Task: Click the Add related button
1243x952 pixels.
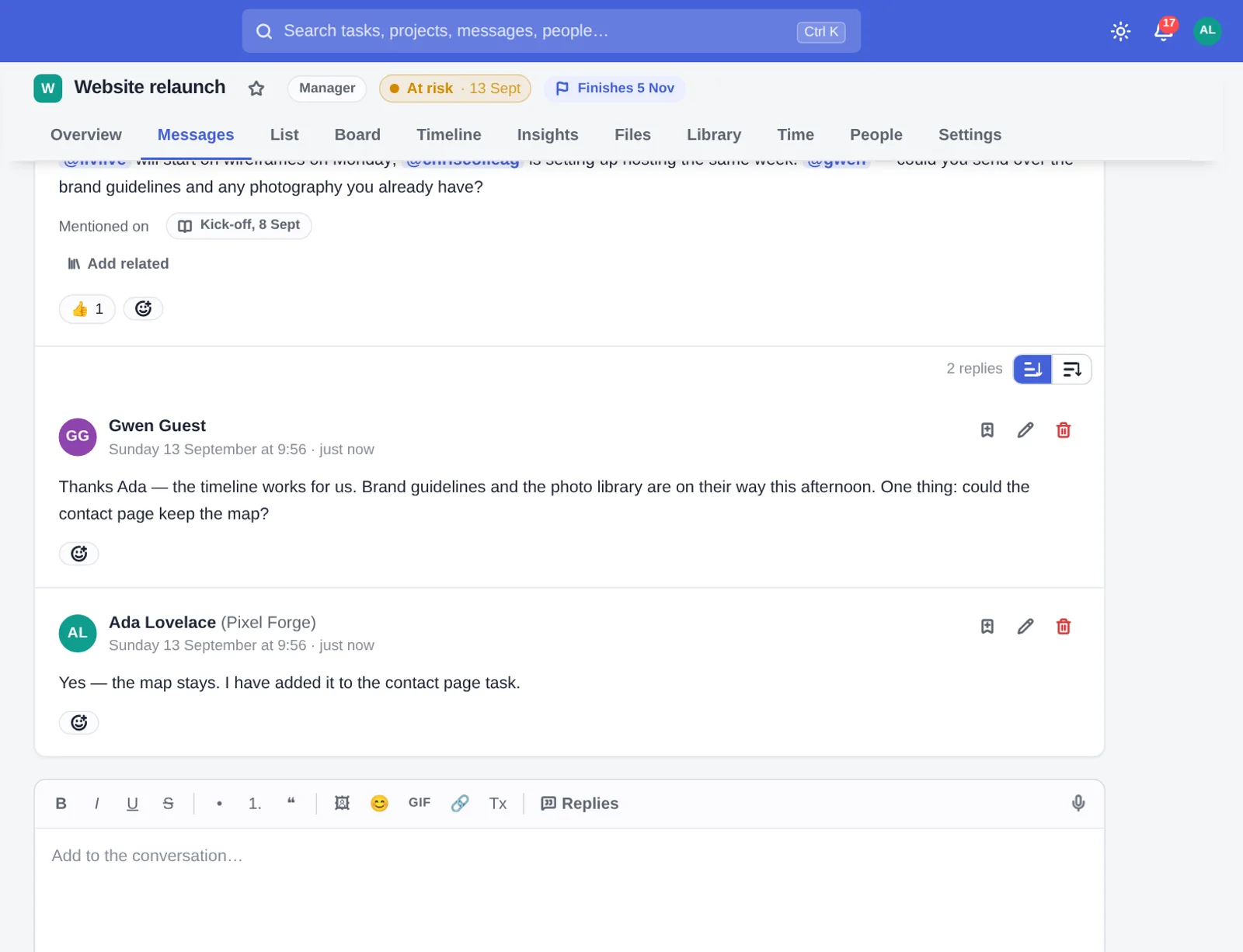Action: click(x=118, y=264)
